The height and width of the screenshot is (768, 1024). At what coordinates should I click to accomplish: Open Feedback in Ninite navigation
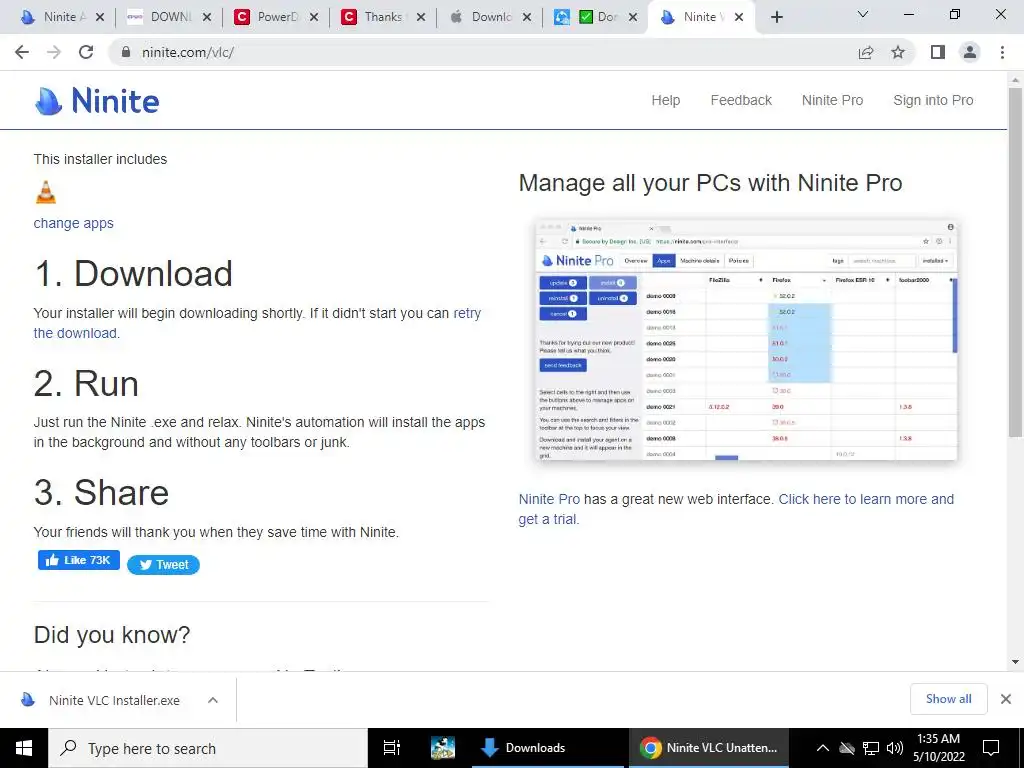pyautogui.click(x=741, y=100)
